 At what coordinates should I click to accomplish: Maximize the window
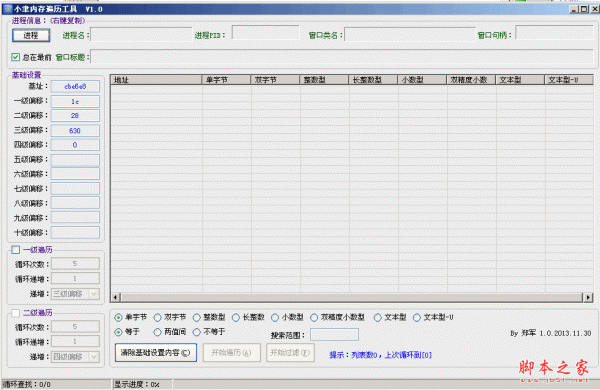584,9
